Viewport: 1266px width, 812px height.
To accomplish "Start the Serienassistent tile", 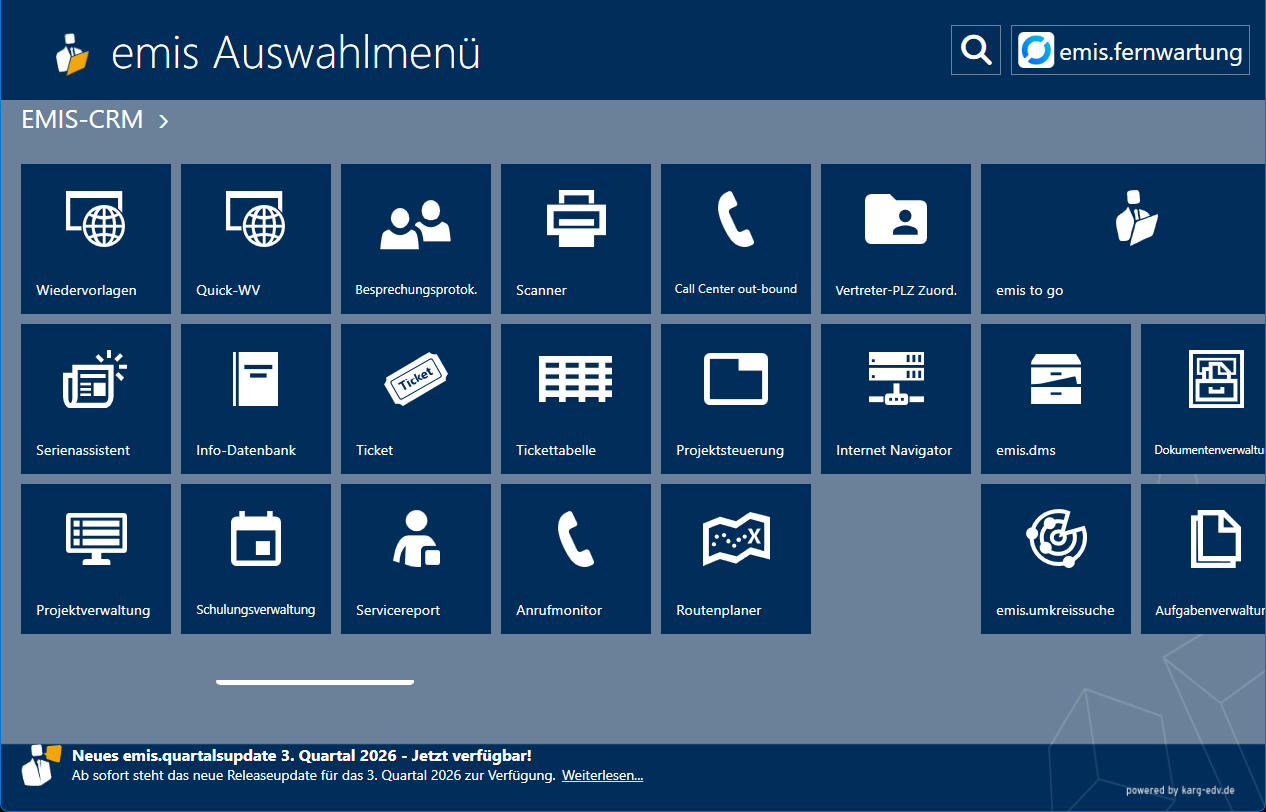I will (x=96, y=399).
